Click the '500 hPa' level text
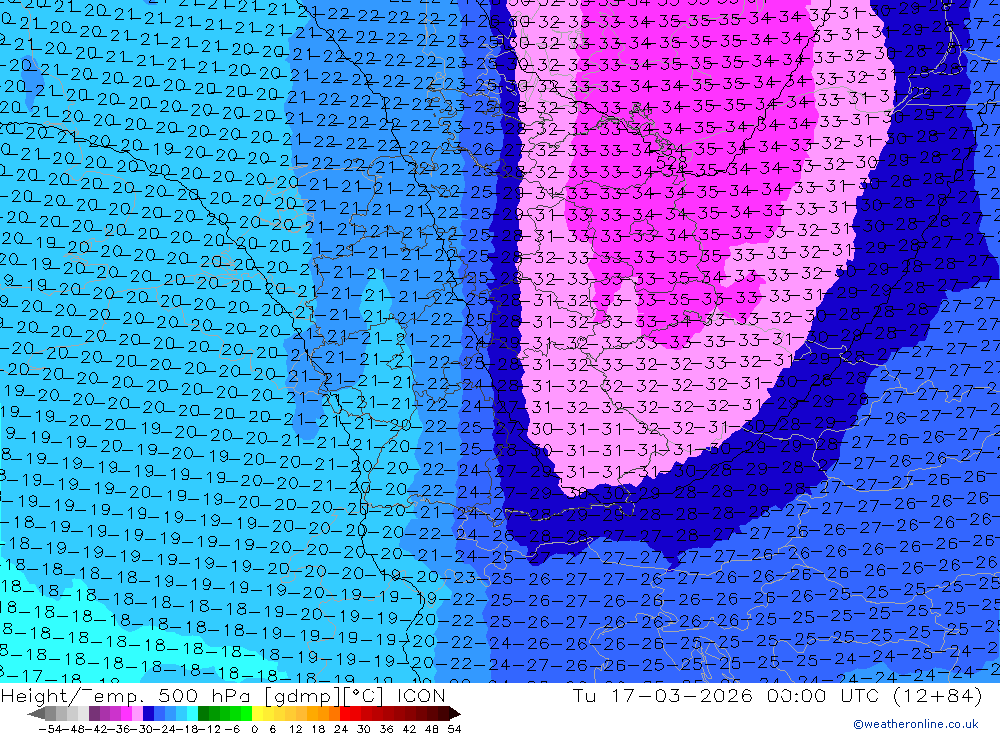This screenshot has width=1000, height=733. tap(203, 695)
